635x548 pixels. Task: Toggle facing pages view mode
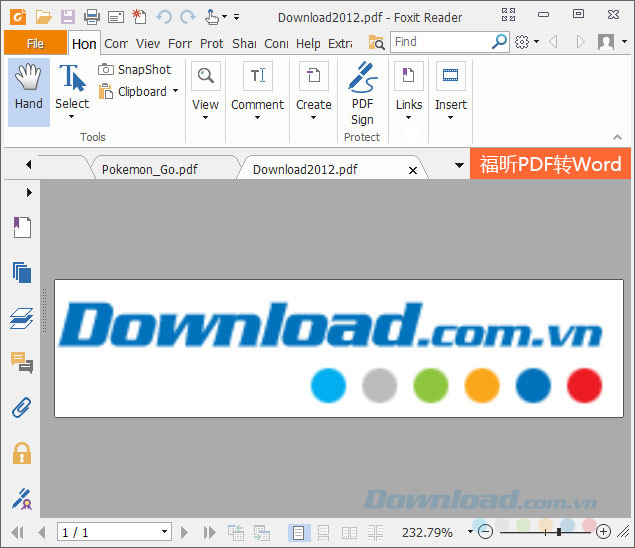[349, 533]
